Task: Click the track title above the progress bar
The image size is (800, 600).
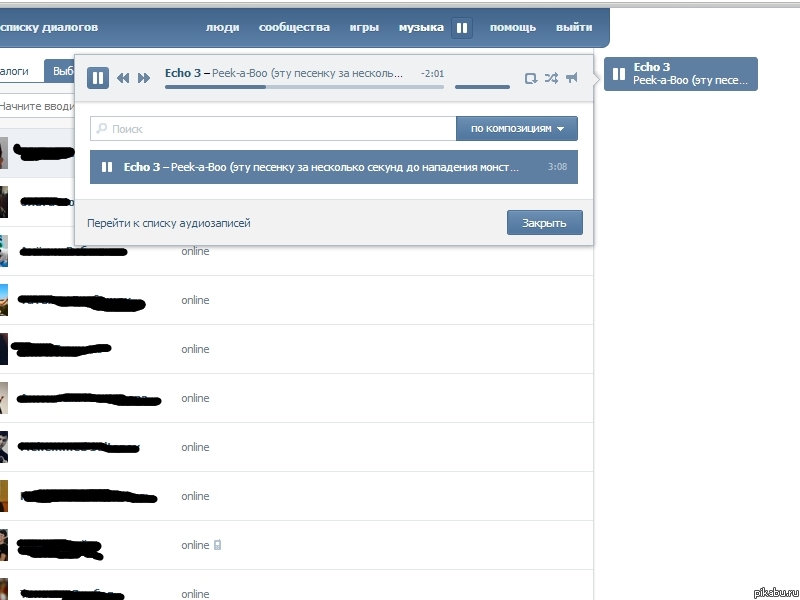Action: (284, 73)
